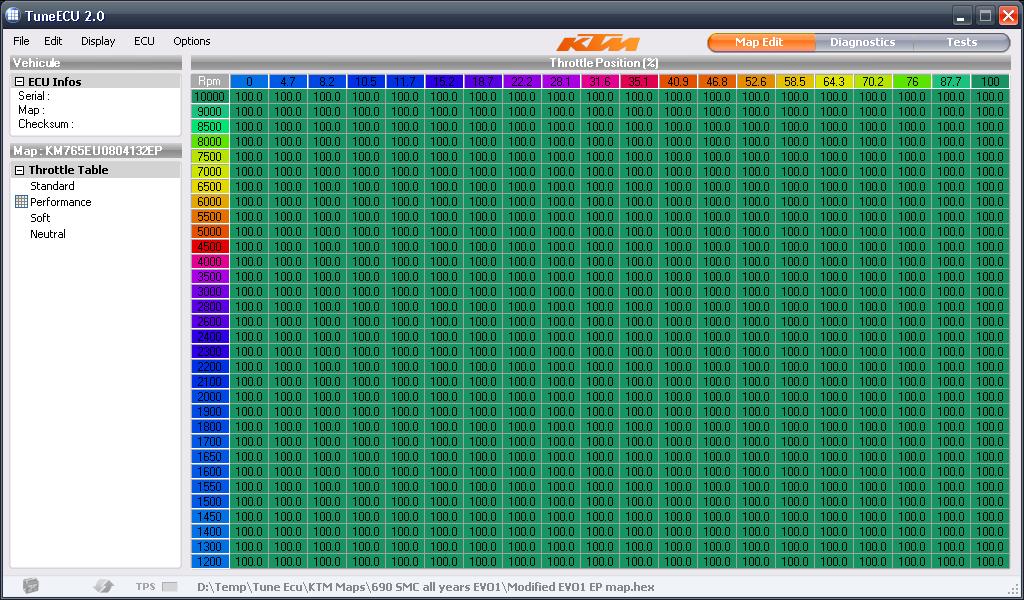Open the Display menu
Viewport: 1024px width, 600px height.
98,41
